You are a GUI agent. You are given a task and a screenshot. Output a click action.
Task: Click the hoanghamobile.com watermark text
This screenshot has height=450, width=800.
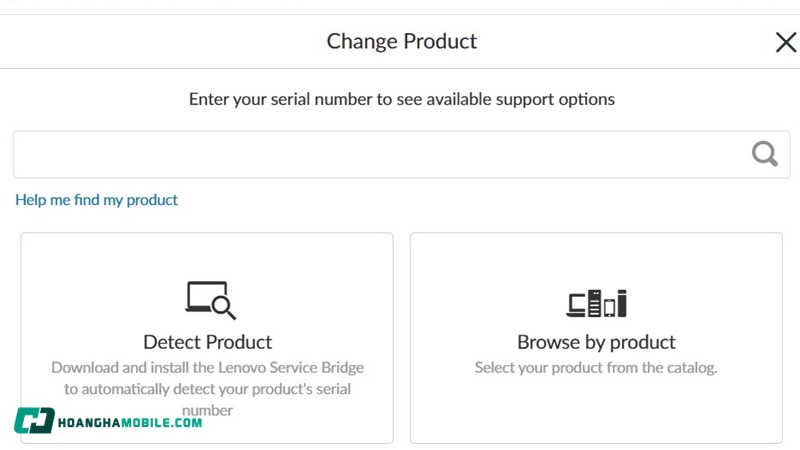tap(132, 423)
